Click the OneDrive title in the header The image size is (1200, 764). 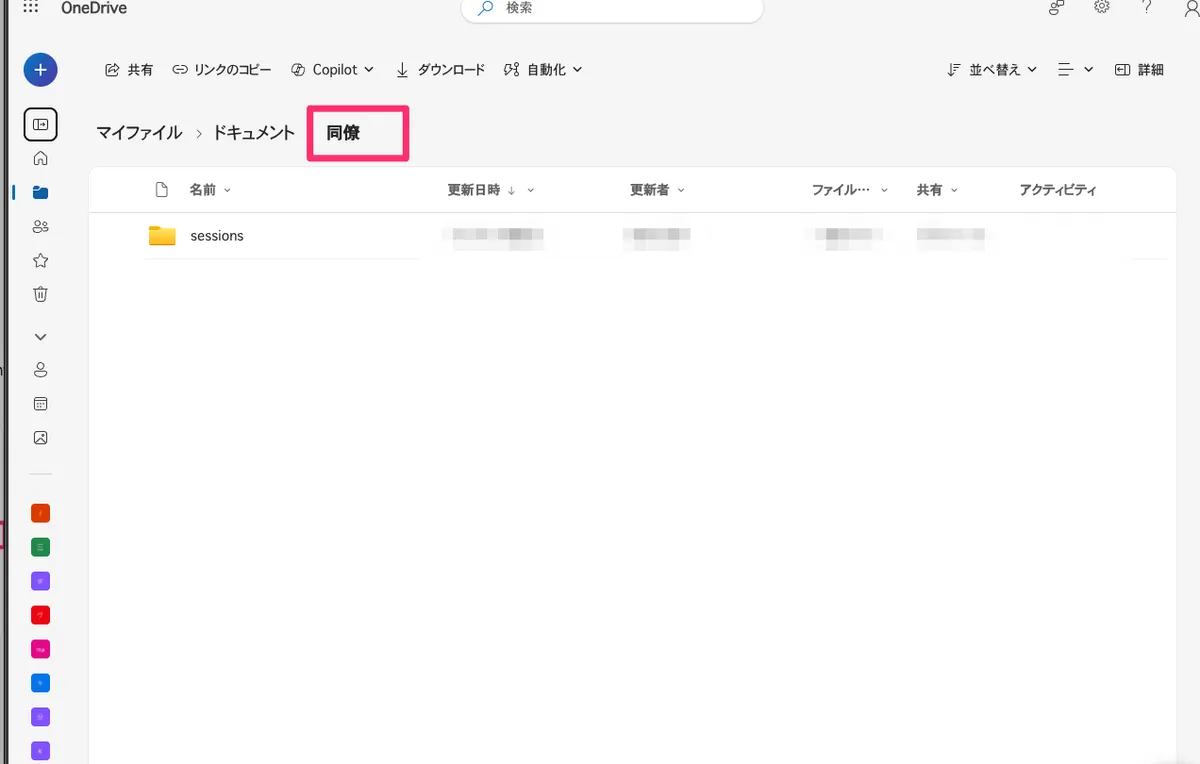tap(94, 9)
